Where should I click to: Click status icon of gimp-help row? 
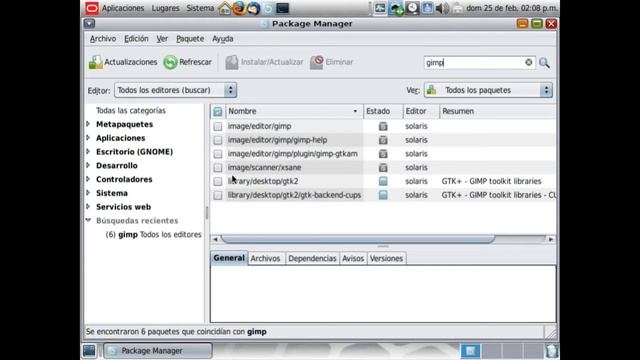point(383,140)
